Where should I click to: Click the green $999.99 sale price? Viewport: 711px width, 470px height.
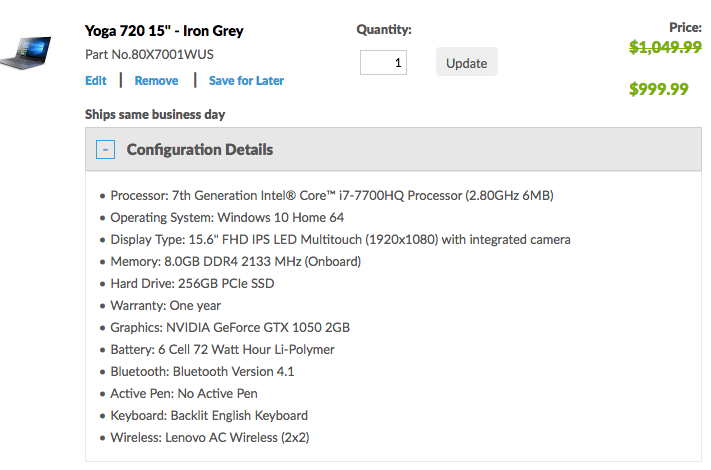point(658,89)
